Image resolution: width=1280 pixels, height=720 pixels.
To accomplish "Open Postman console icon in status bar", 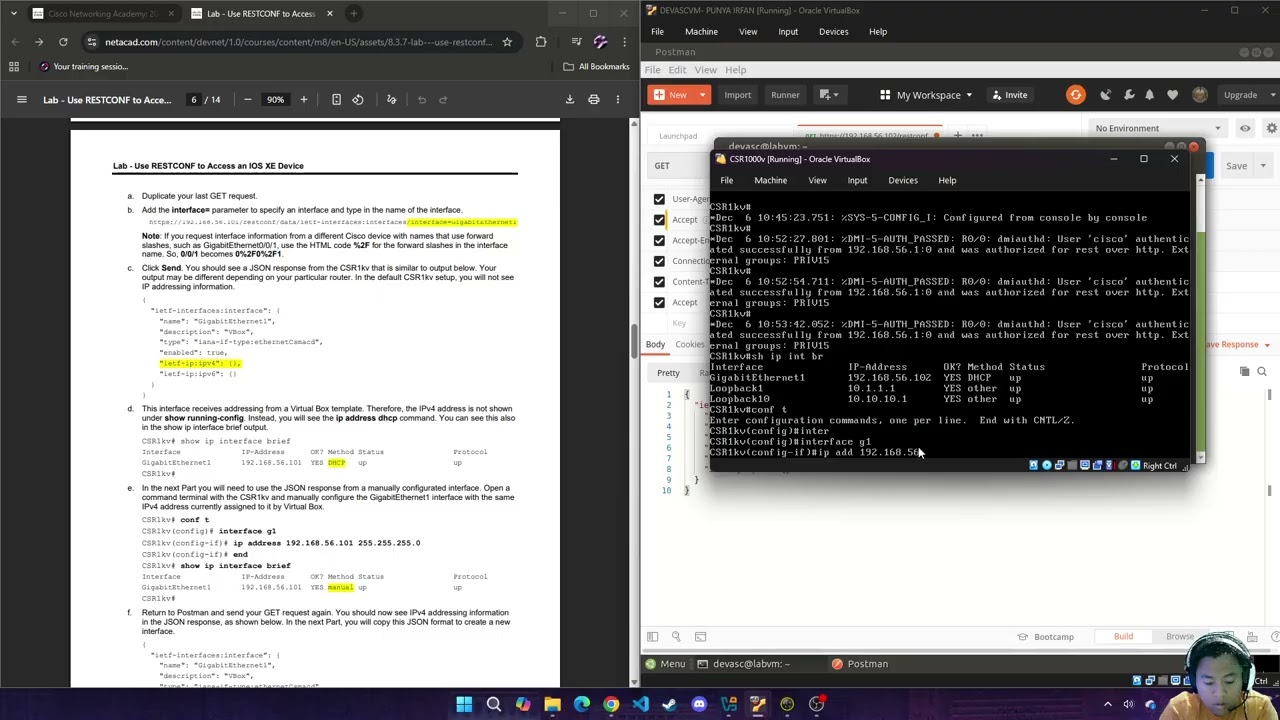I will tap(700, 637).
